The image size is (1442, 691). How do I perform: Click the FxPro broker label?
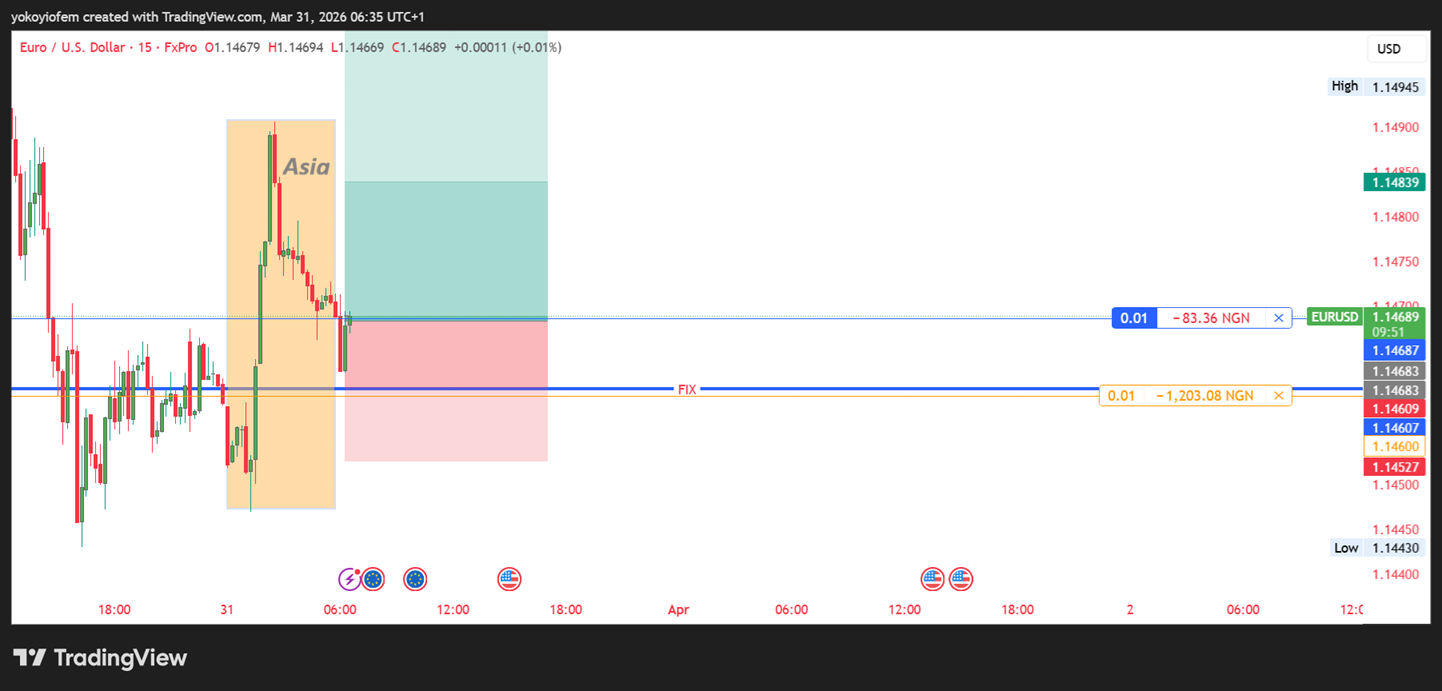(x=179, y=47)
